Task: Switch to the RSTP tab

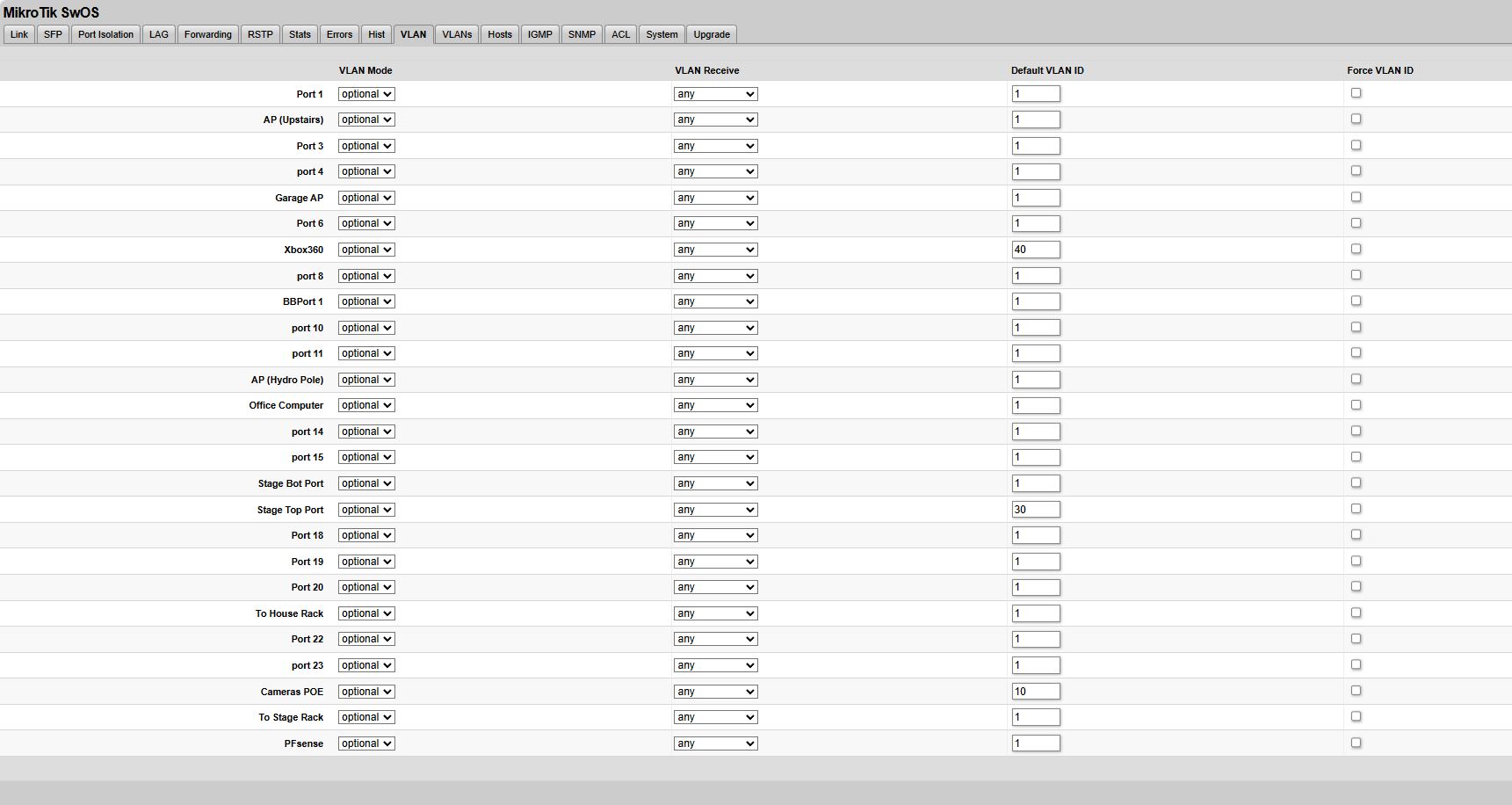Action: pyautogui.click(x=260, y=34)
